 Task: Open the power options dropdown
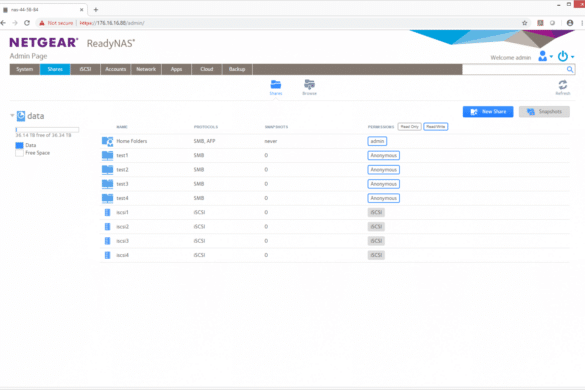click(x=566, y=56)
